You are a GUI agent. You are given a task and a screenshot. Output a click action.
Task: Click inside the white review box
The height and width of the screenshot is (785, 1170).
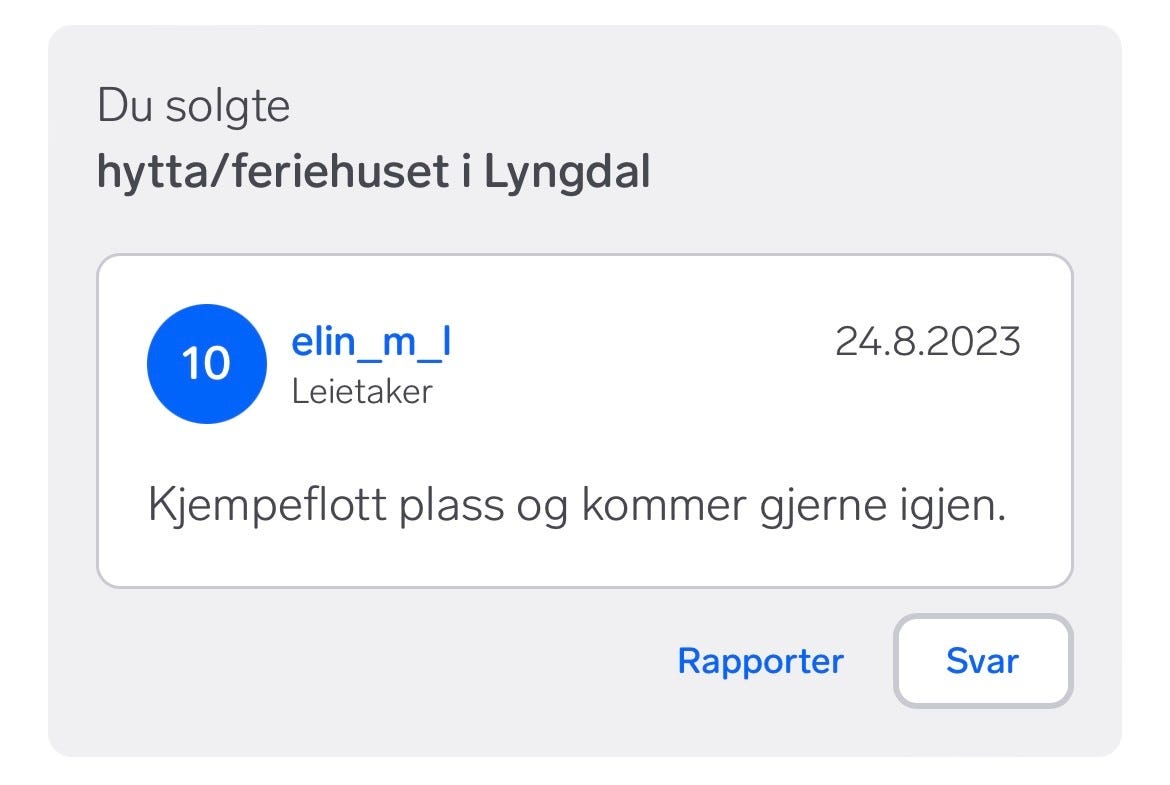tap(585, 440)
